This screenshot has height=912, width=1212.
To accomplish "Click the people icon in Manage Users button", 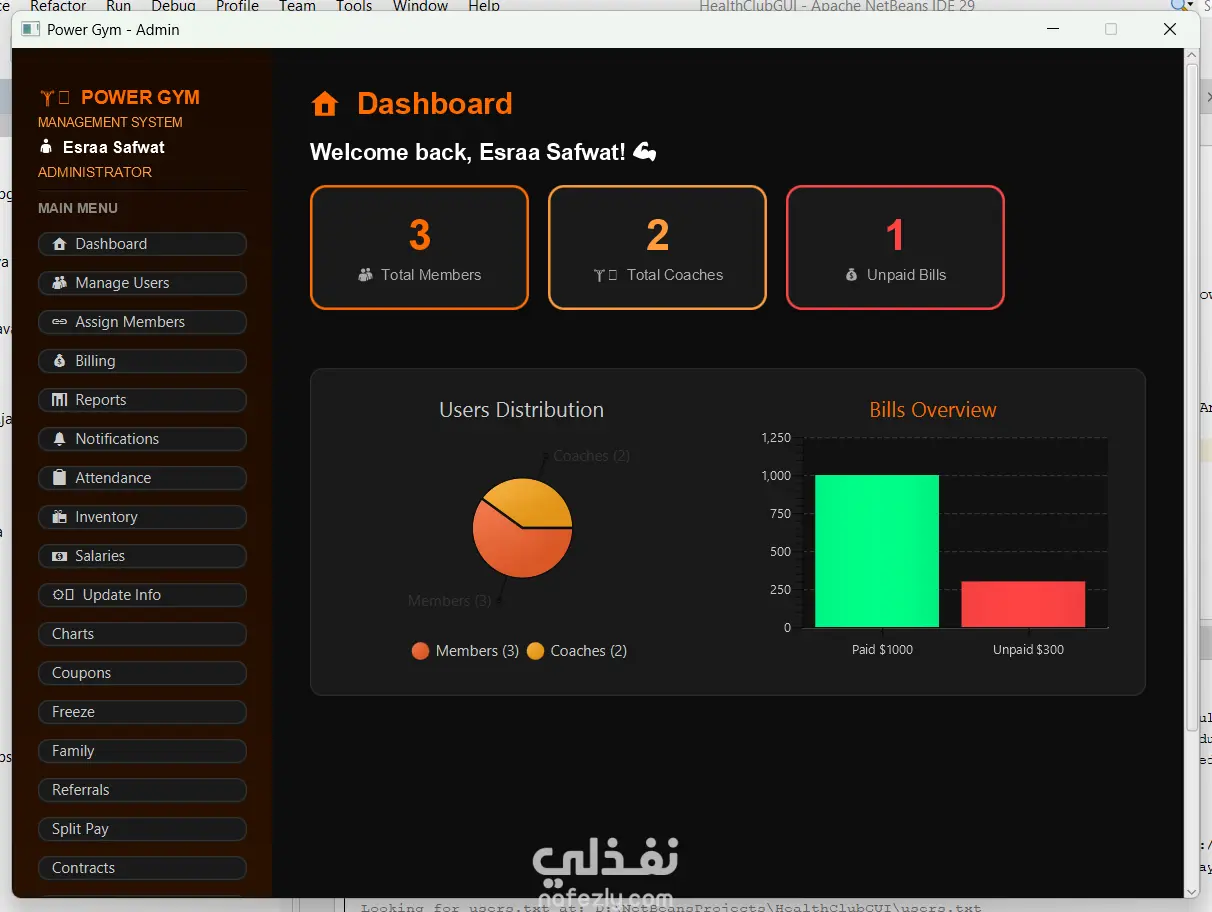I will 59,283.
